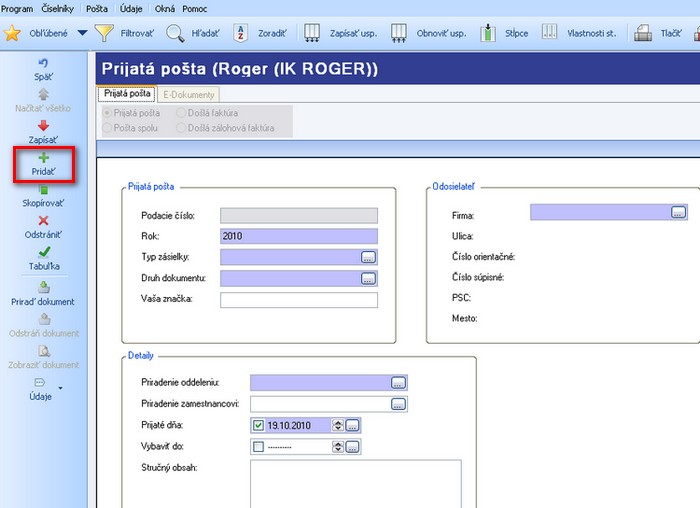The height and width of the screenshot is (508, 700).
Task: Open the Prijaté dňa calendar button
Action: 352,425
